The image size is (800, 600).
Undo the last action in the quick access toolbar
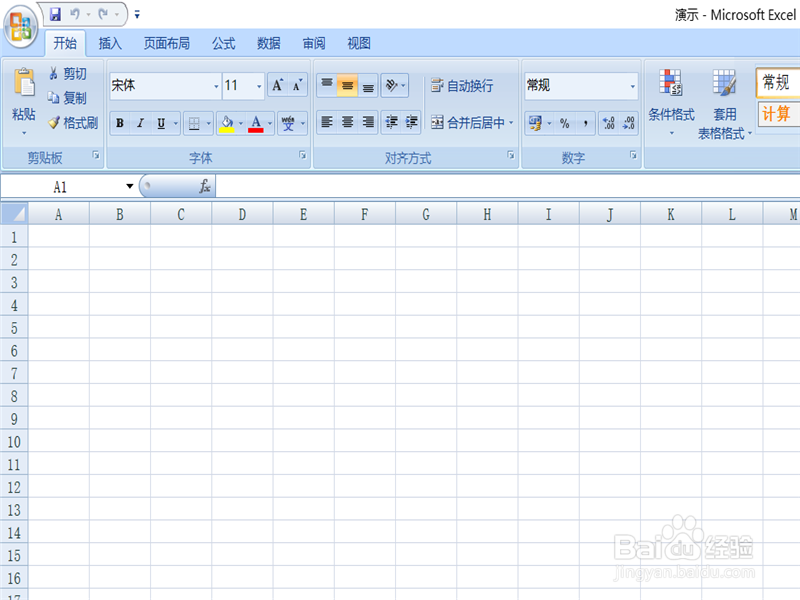tap(75, 14)
